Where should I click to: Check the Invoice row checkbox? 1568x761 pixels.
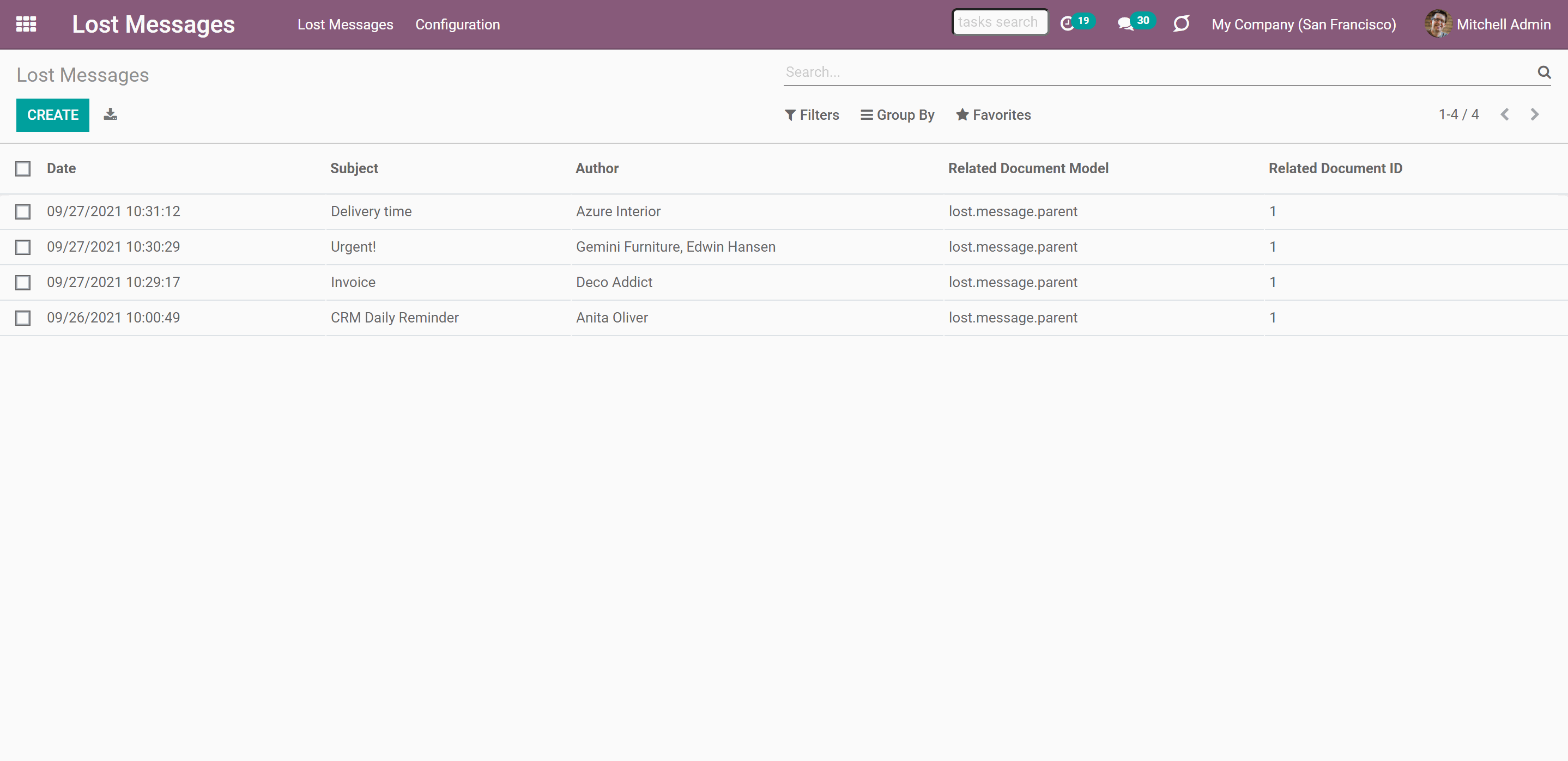pyautogui.click(x=23, y=282)
